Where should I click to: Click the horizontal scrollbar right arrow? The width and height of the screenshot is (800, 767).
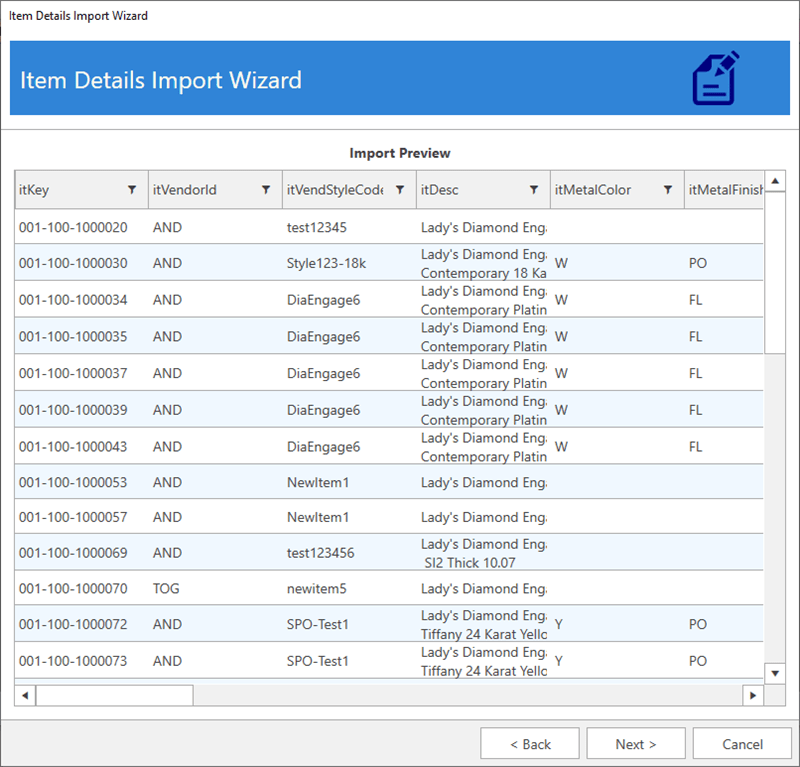click(753, 695)
